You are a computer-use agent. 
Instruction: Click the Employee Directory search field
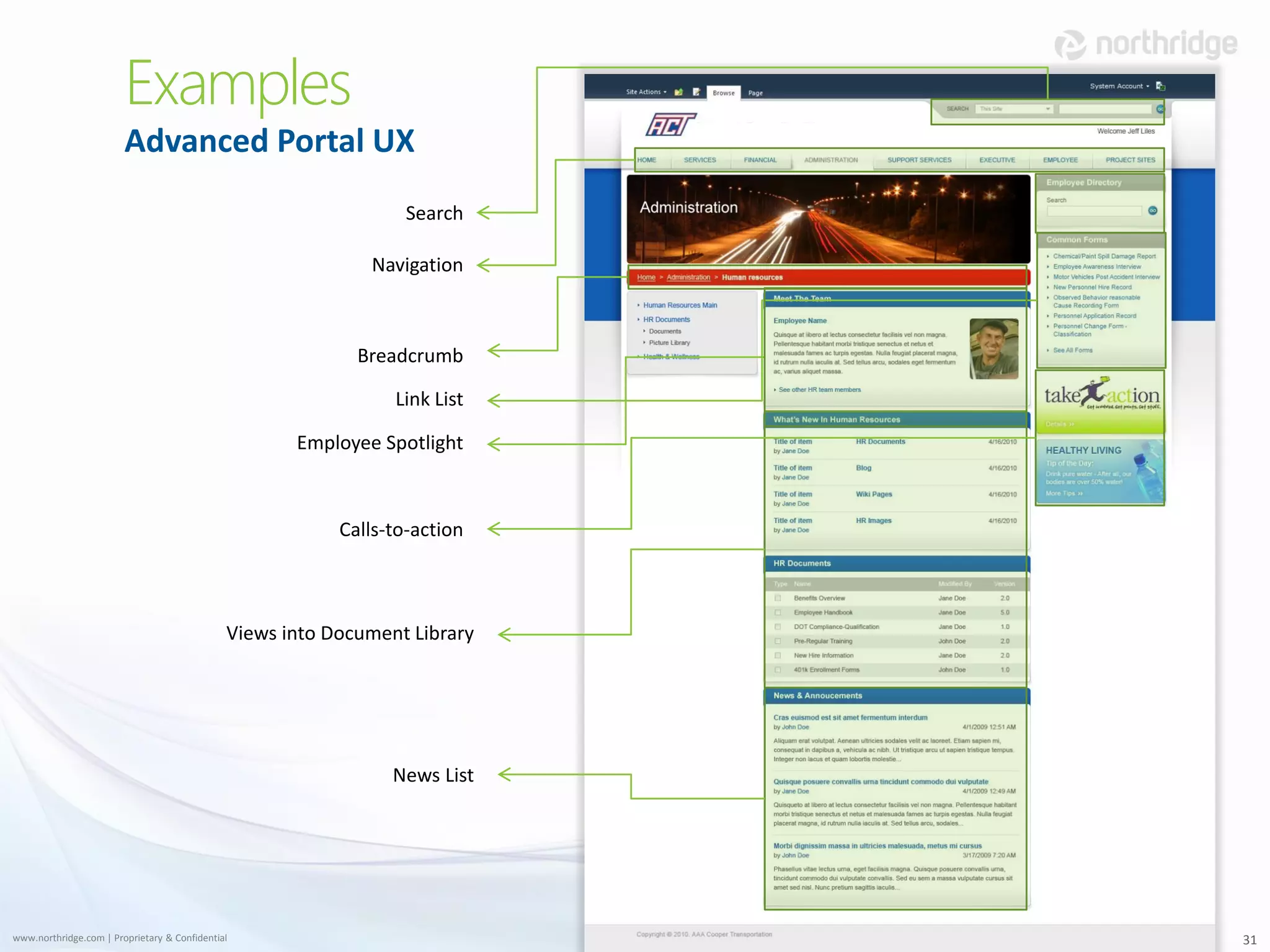pos(1095,211)
